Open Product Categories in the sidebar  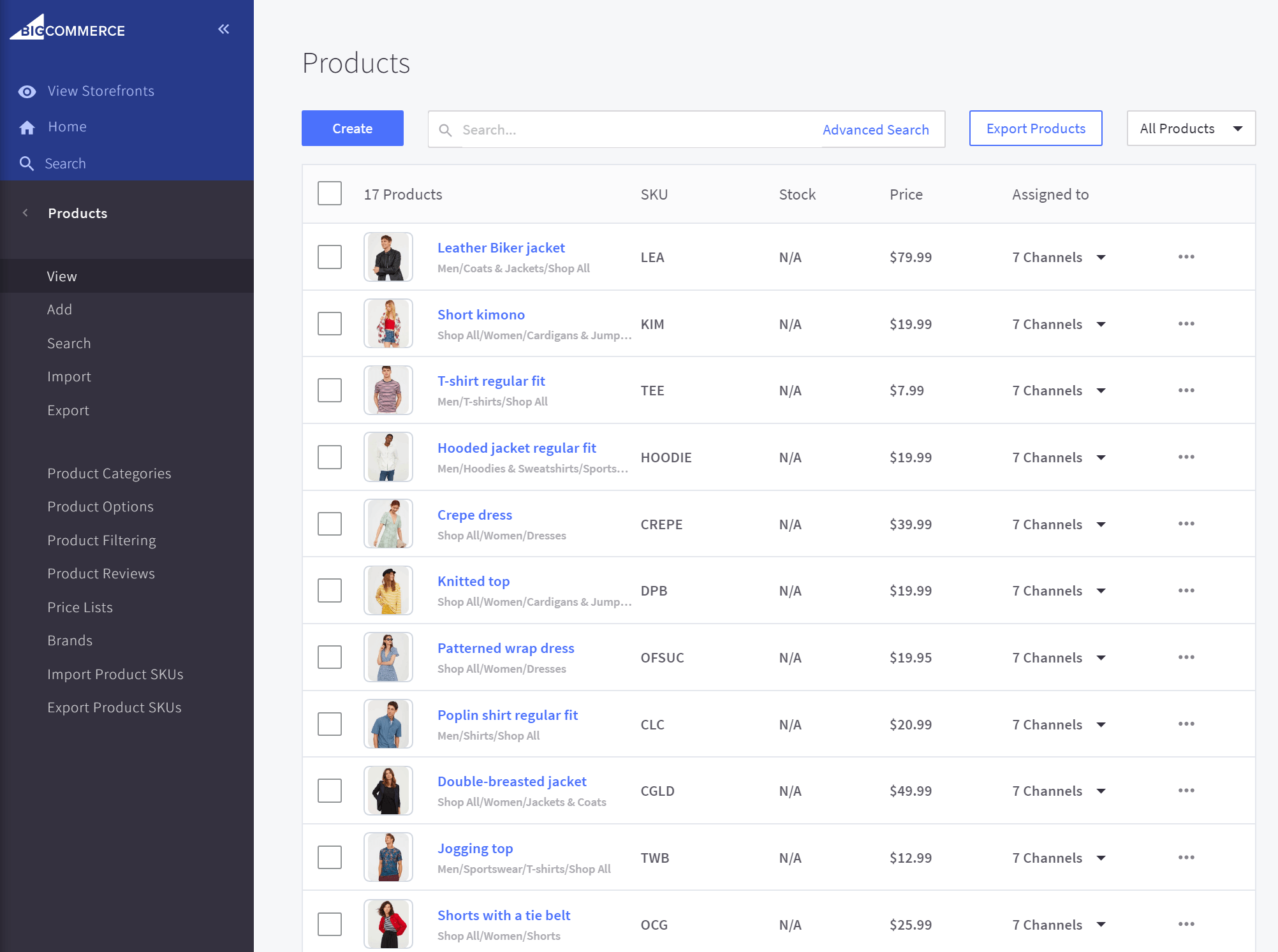[x=109, y=473]
